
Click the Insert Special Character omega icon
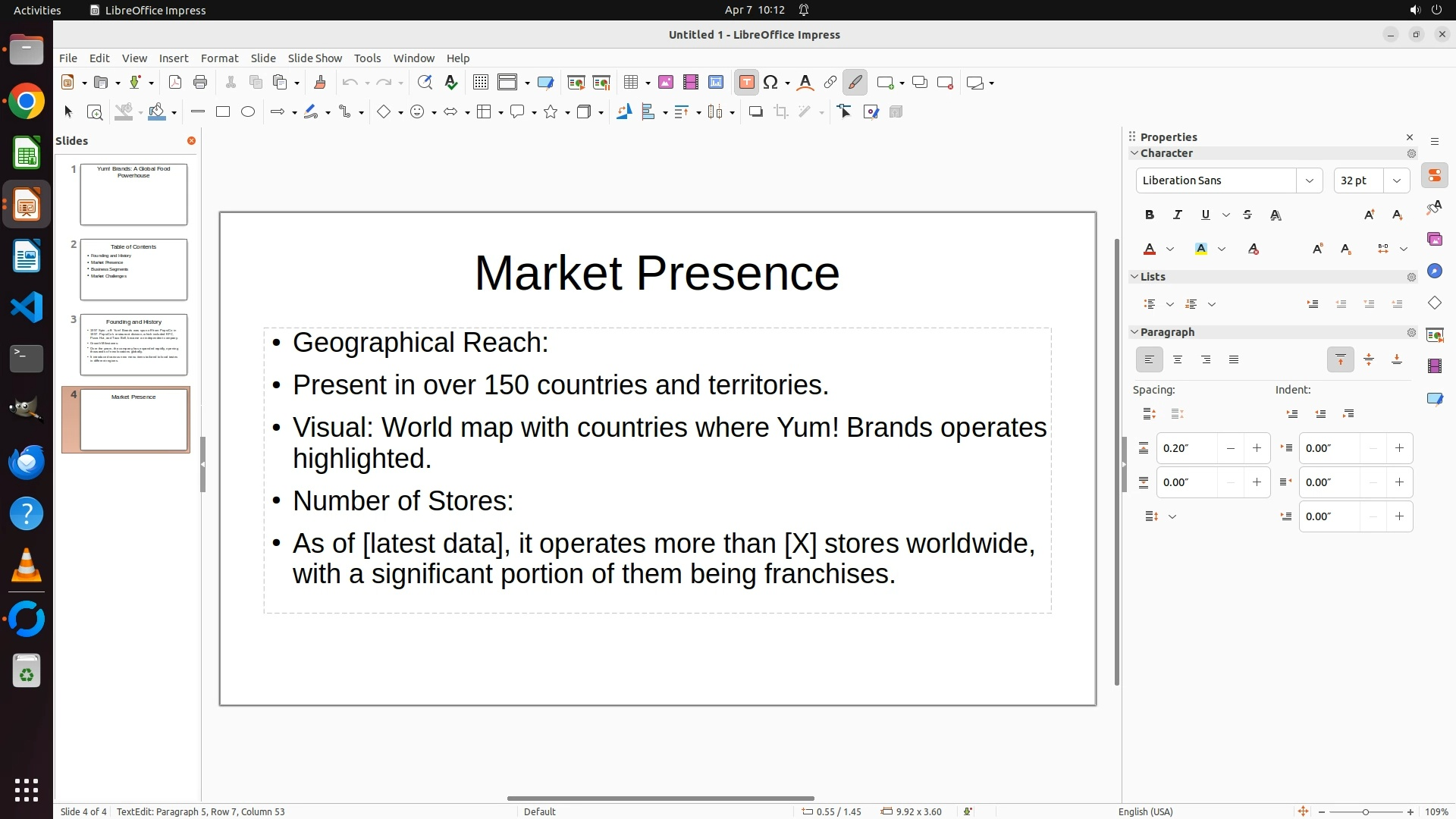(x=771, y=83)
